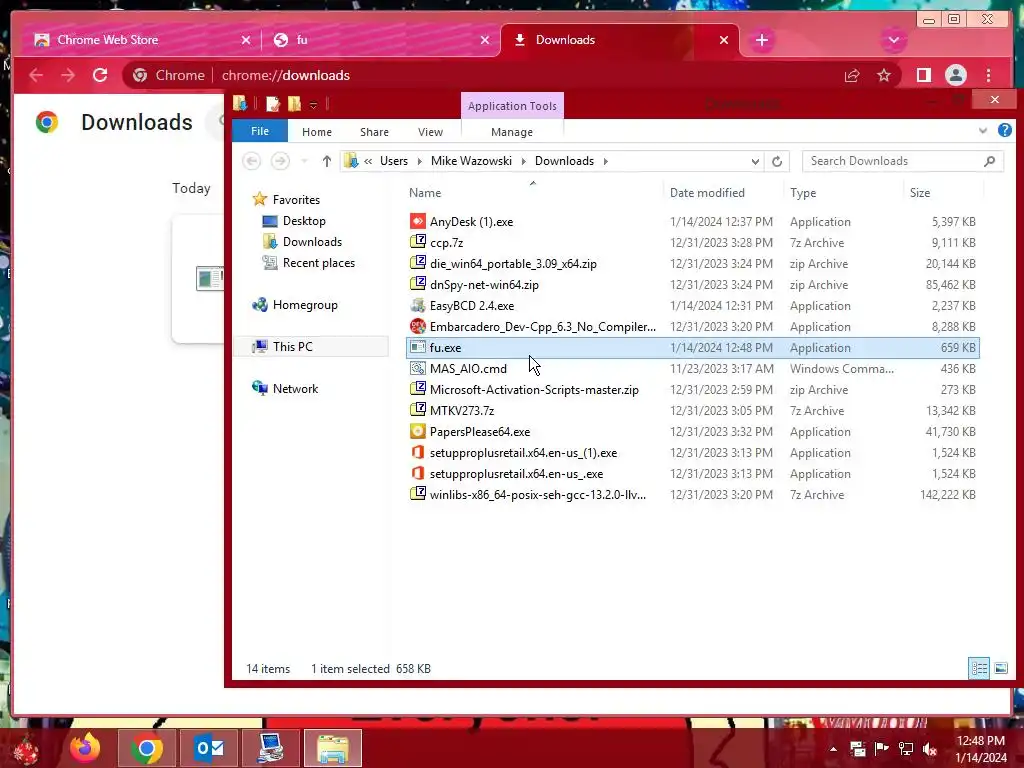The image size is (1024, 768).
Task: Select the Embarcadero Dev-Cpp installer icon
Action: pos(417,327)
